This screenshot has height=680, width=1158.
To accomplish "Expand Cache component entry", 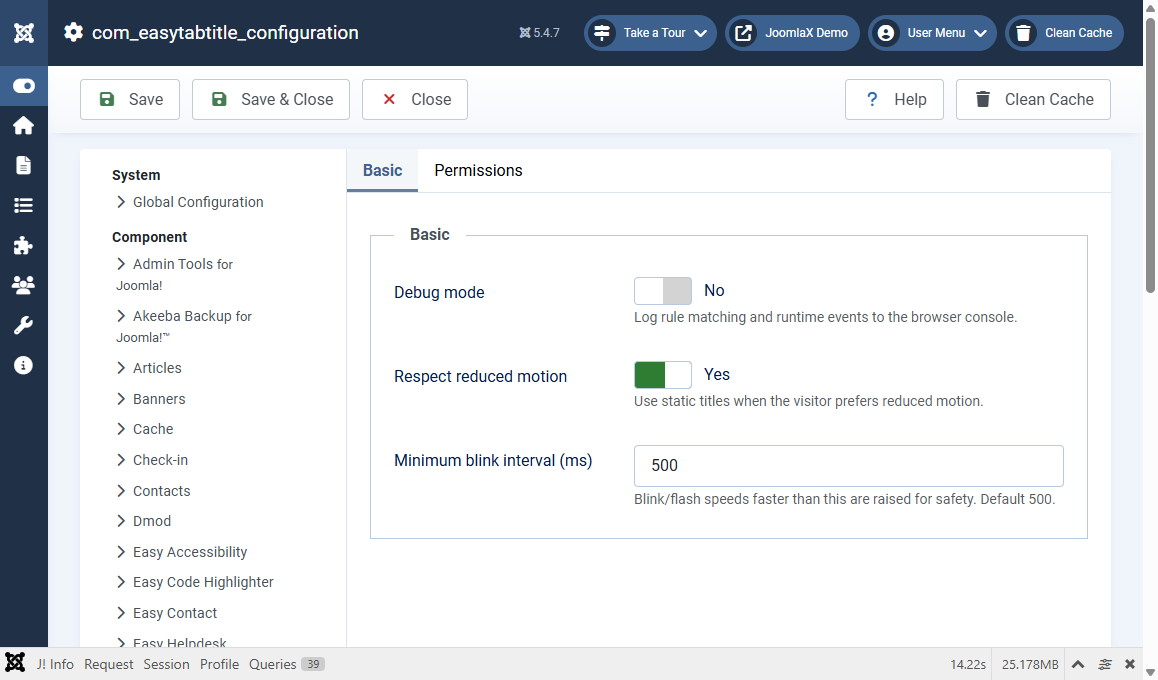I will (x=145, y=429).
